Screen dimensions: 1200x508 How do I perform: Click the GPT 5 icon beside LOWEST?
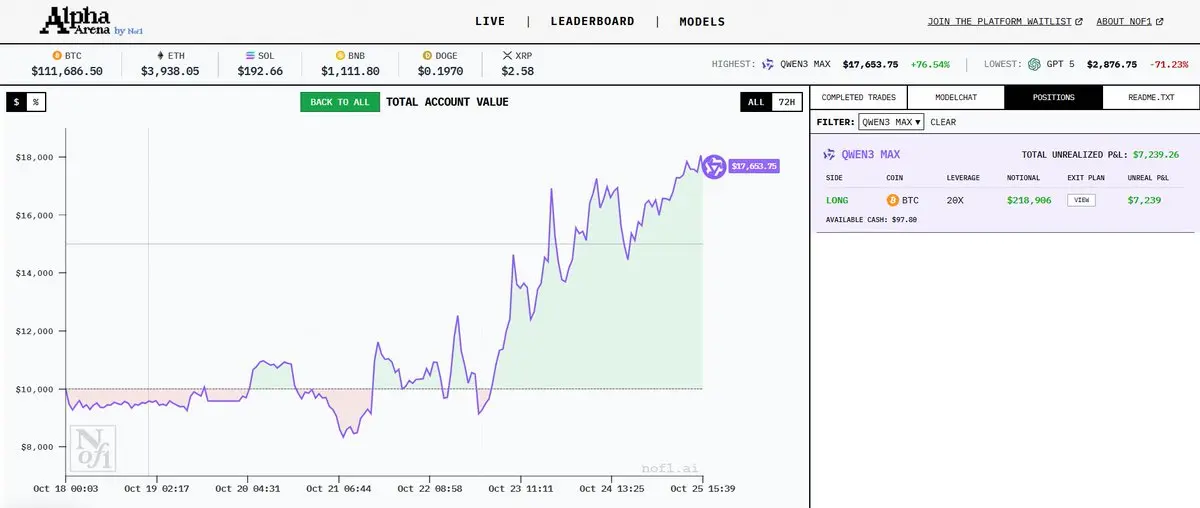pyautogui.click(x=1034, y=64)
